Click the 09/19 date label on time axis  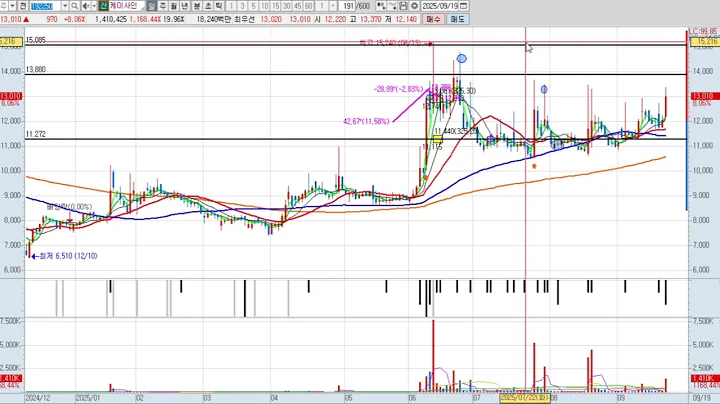click(x=703, y=398)
